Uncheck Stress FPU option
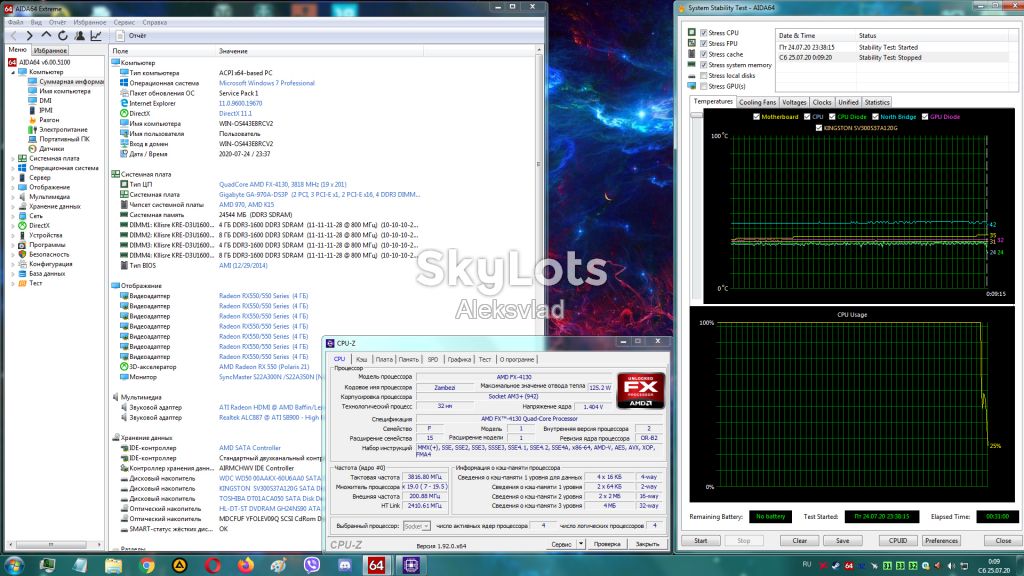The height and width of the screenshot is (576, 1024). [703, 44]
